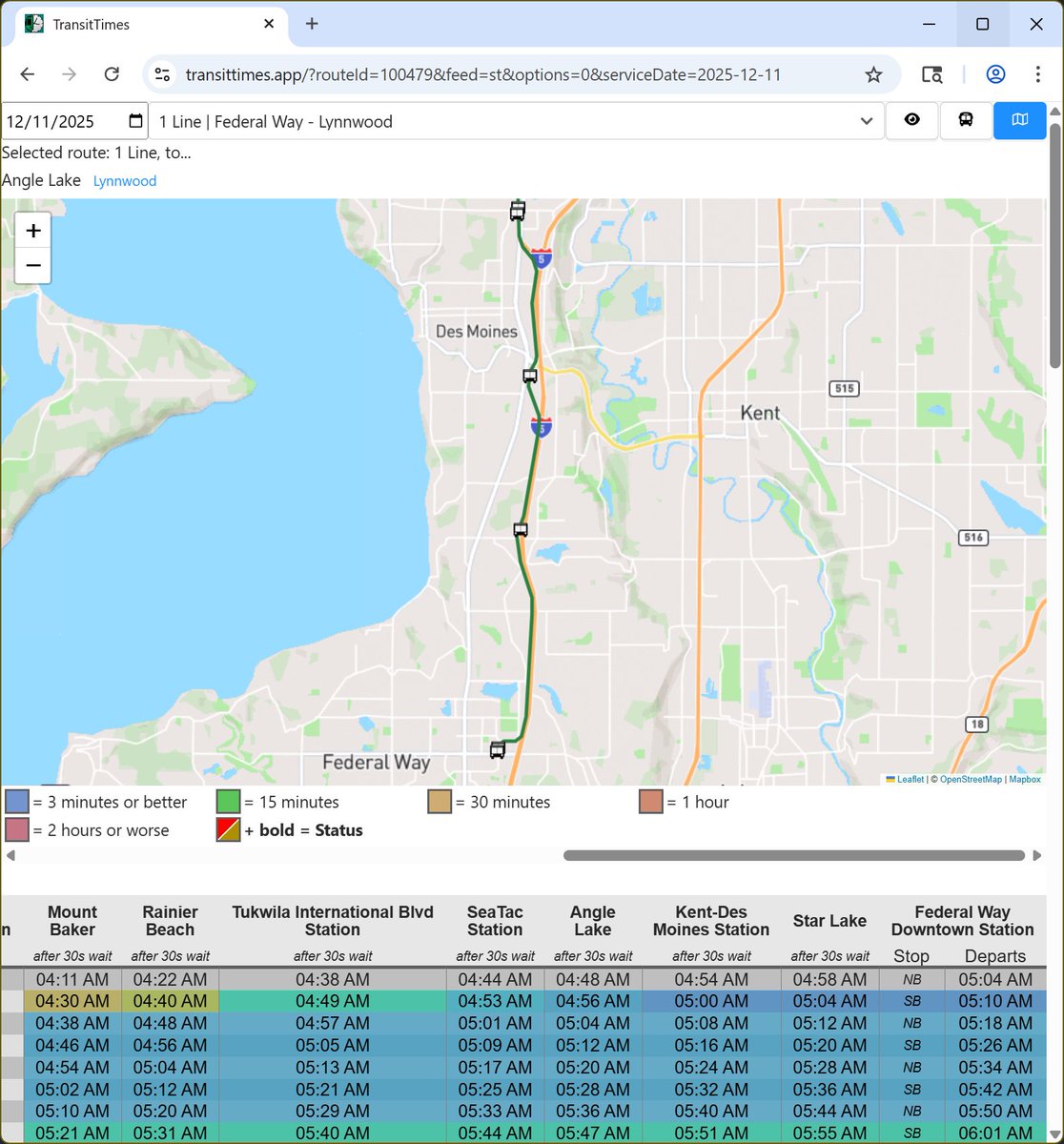The height and width of the screenshot is (1144, 1064).
Task: Click the horizontal scrollbar right arrow
Action: tap(1036, 855)
